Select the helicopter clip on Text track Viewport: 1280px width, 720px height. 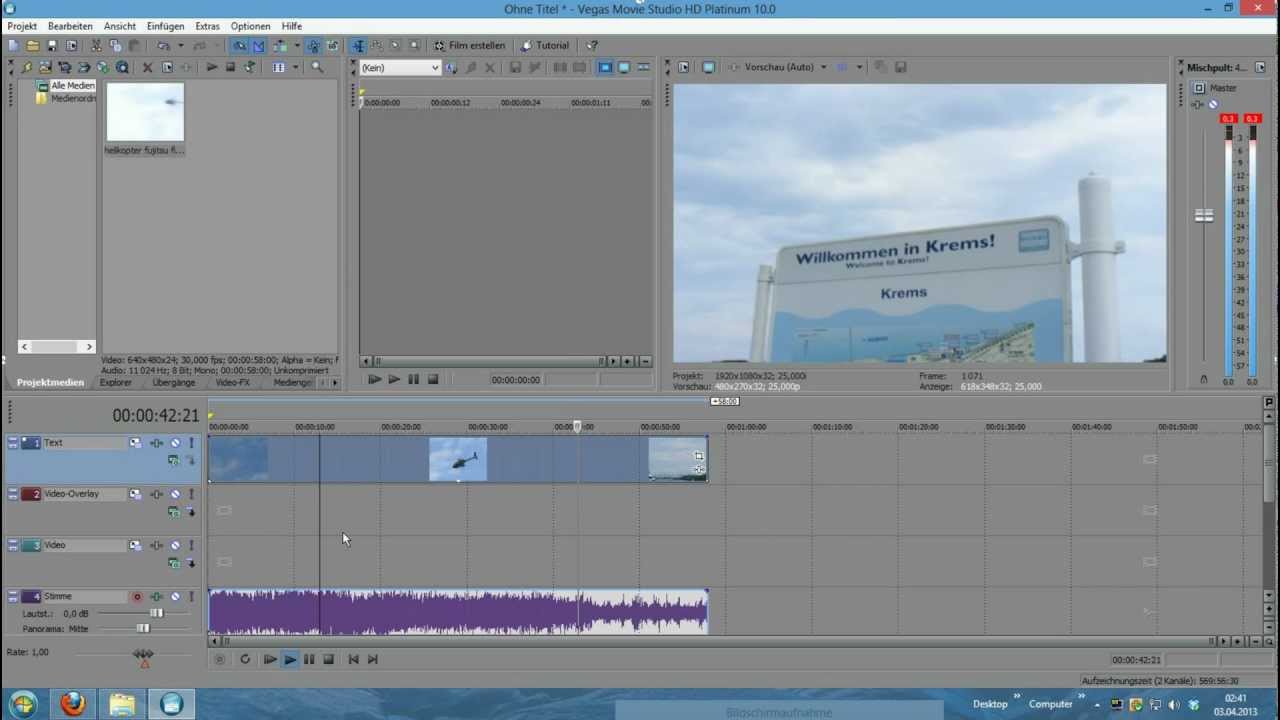[x=458, y=459]
